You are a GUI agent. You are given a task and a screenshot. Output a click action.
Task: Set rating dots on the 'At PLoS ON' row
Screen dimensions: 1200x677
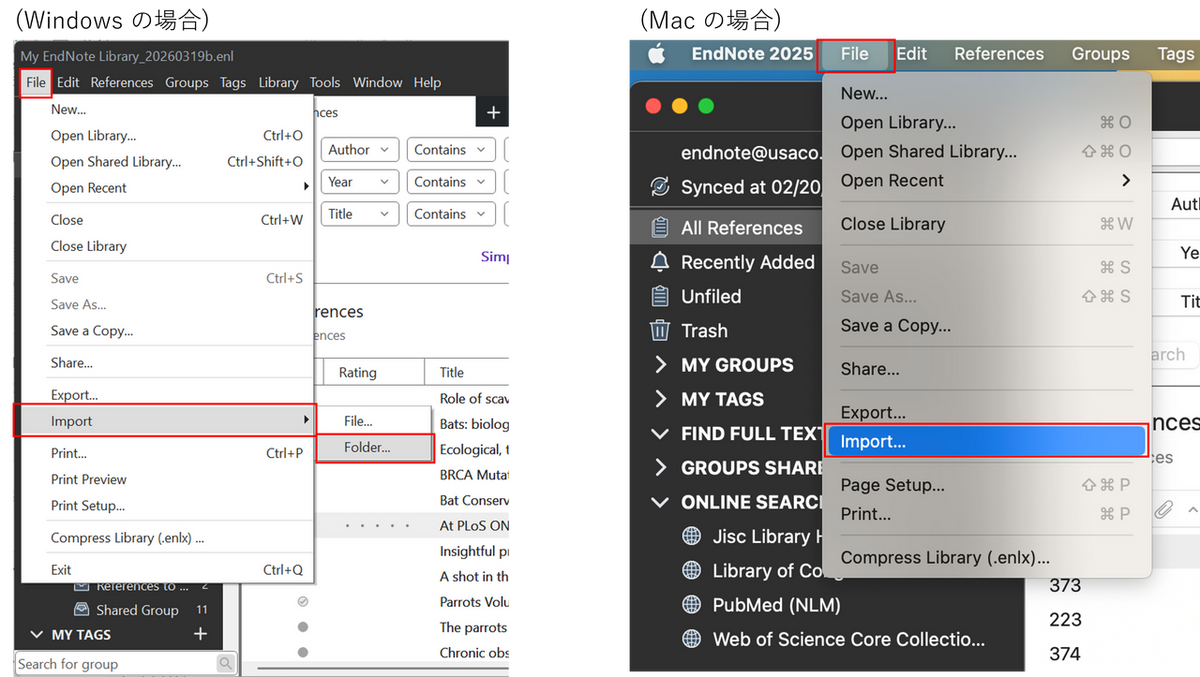click(x=377, y=525)
